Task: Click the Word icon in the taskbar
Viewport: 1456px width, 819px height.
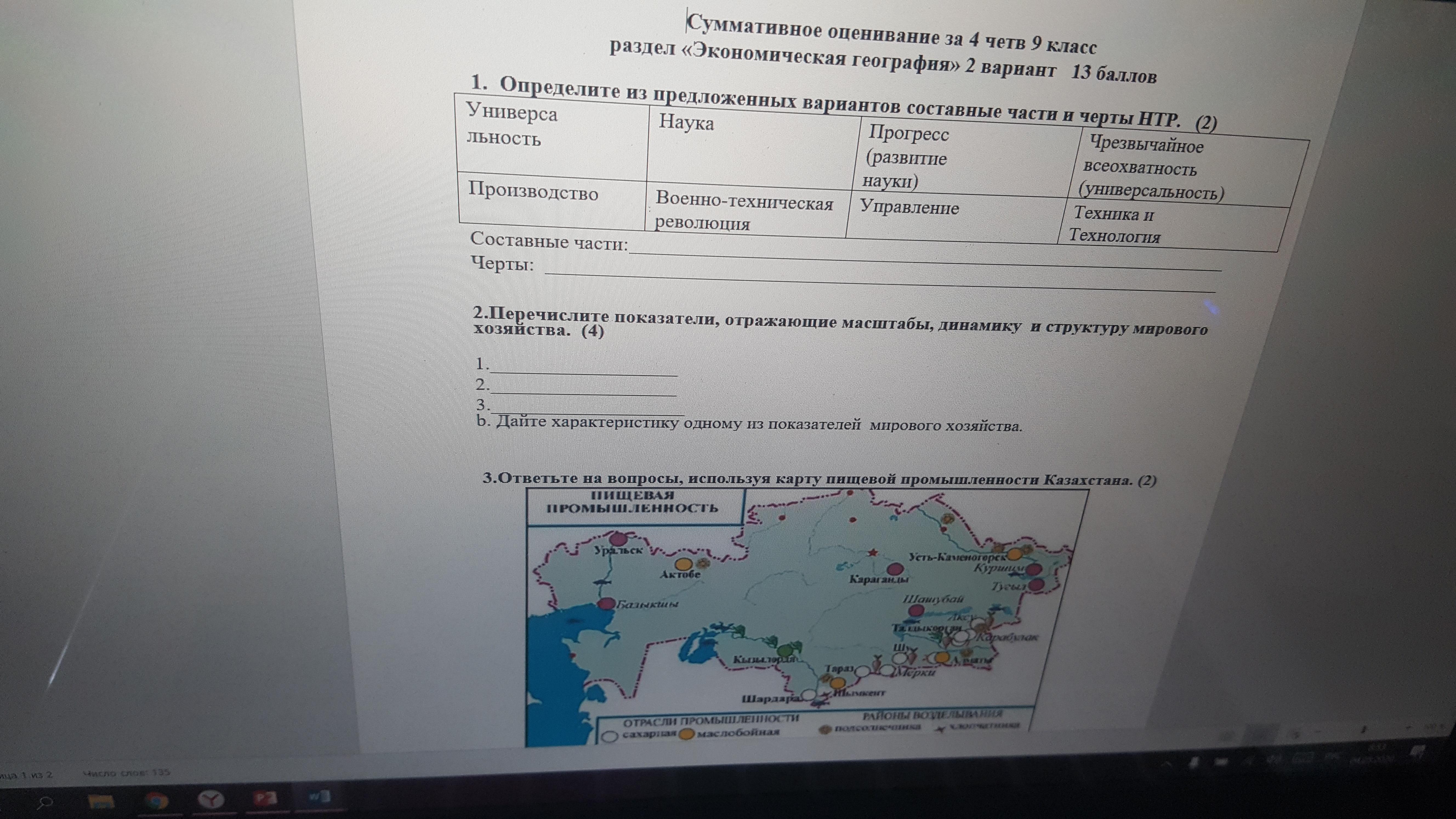Action: (319, 797)
